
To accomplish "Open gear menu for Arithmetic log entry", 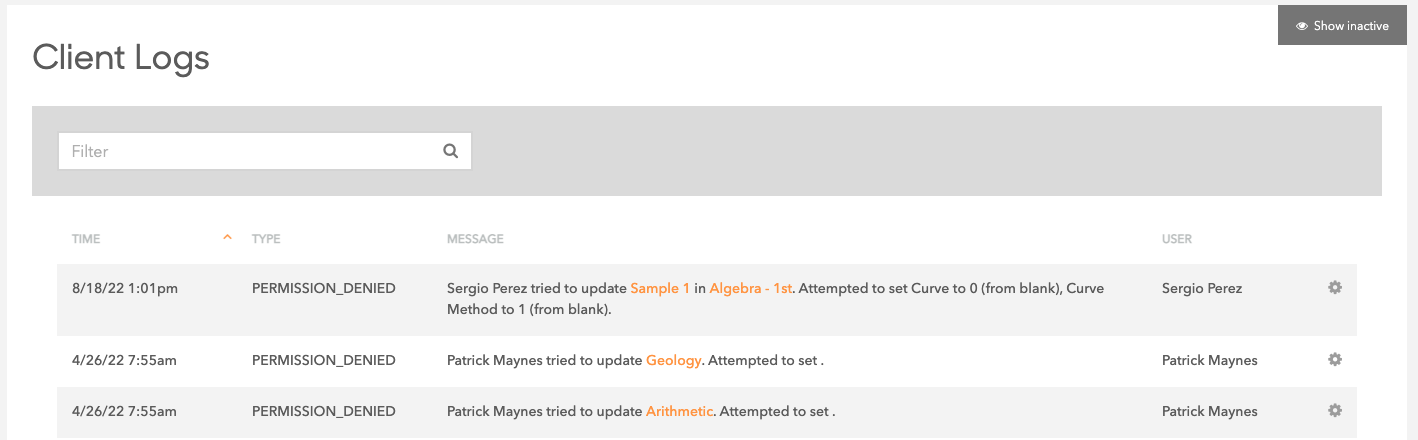I will [x=1334, y=411].
